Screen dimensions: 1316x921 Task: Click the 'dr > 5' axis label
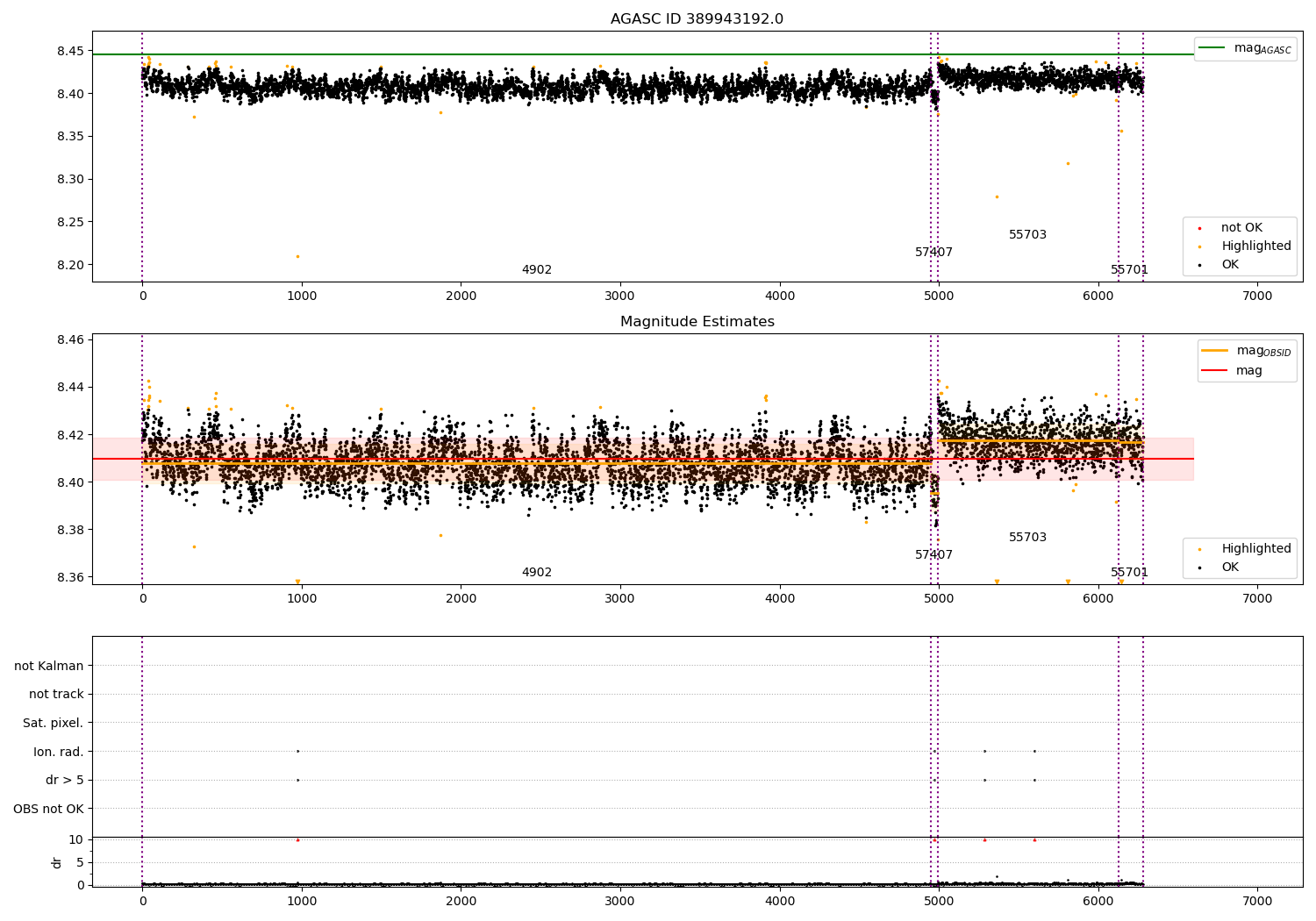click(x=65, y=781)
